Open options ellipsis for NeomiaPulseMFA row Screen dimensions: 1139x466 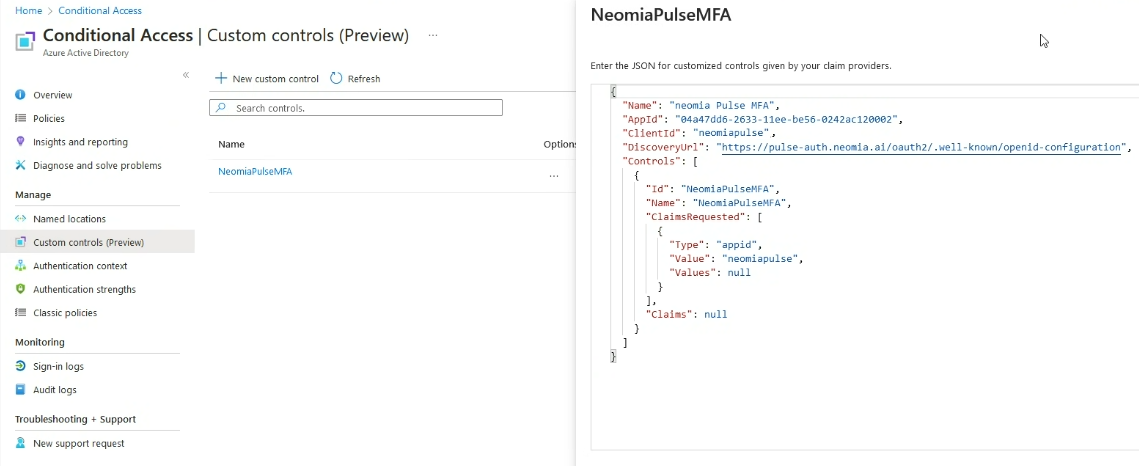click(x=553, y=176)
